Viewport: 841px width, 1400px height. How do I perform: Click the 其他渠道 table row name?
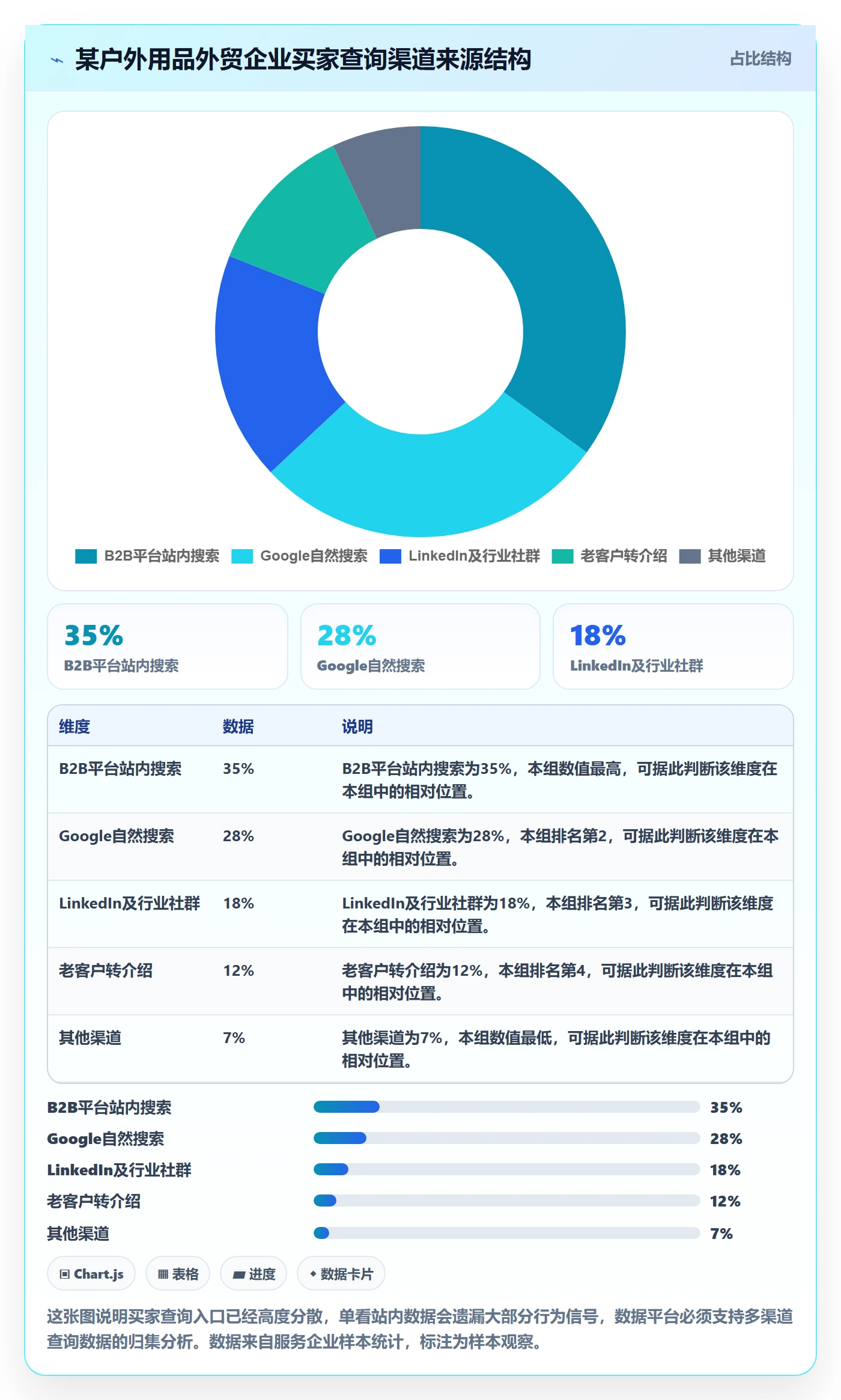[x=90, y=1038]
